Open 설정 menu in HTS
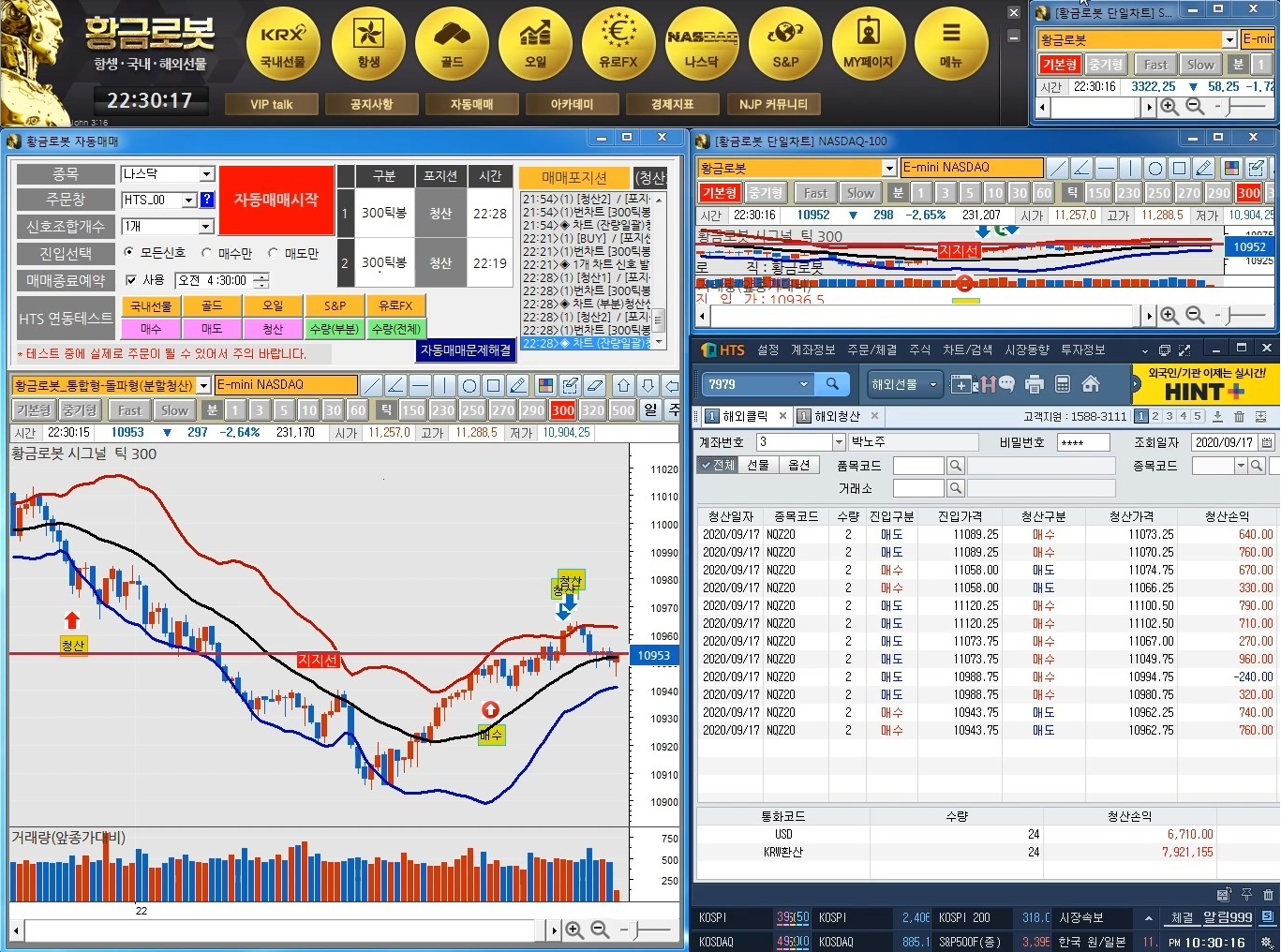 [768, 350]
